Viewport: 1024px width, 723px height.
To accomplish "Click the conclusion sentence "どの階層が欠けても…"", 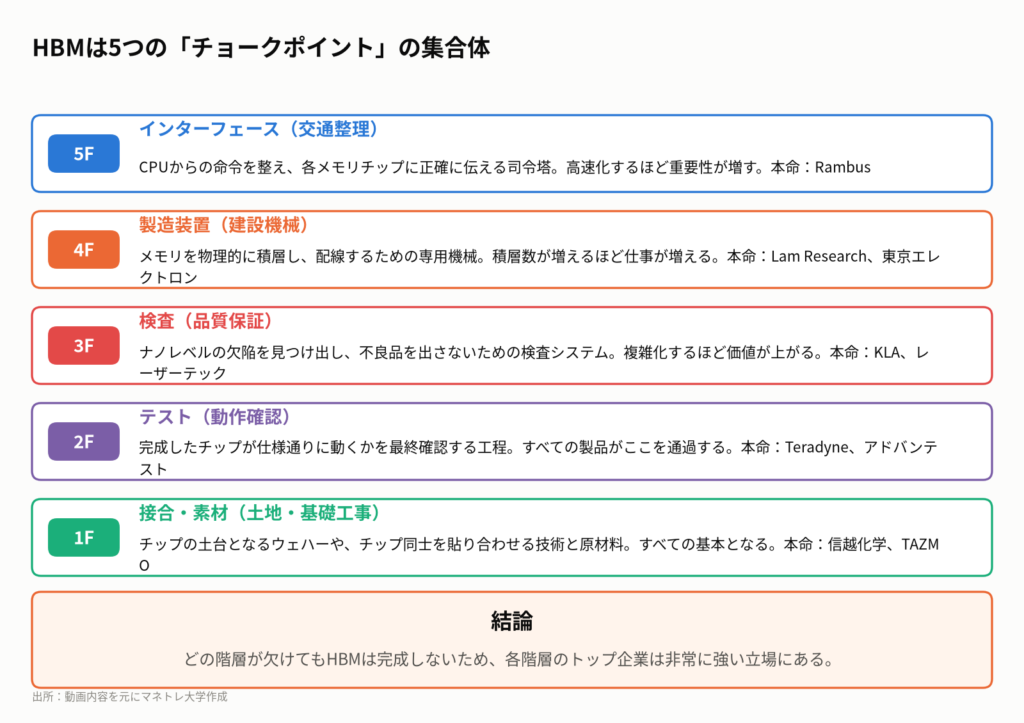I will click(x=511, y=659).
